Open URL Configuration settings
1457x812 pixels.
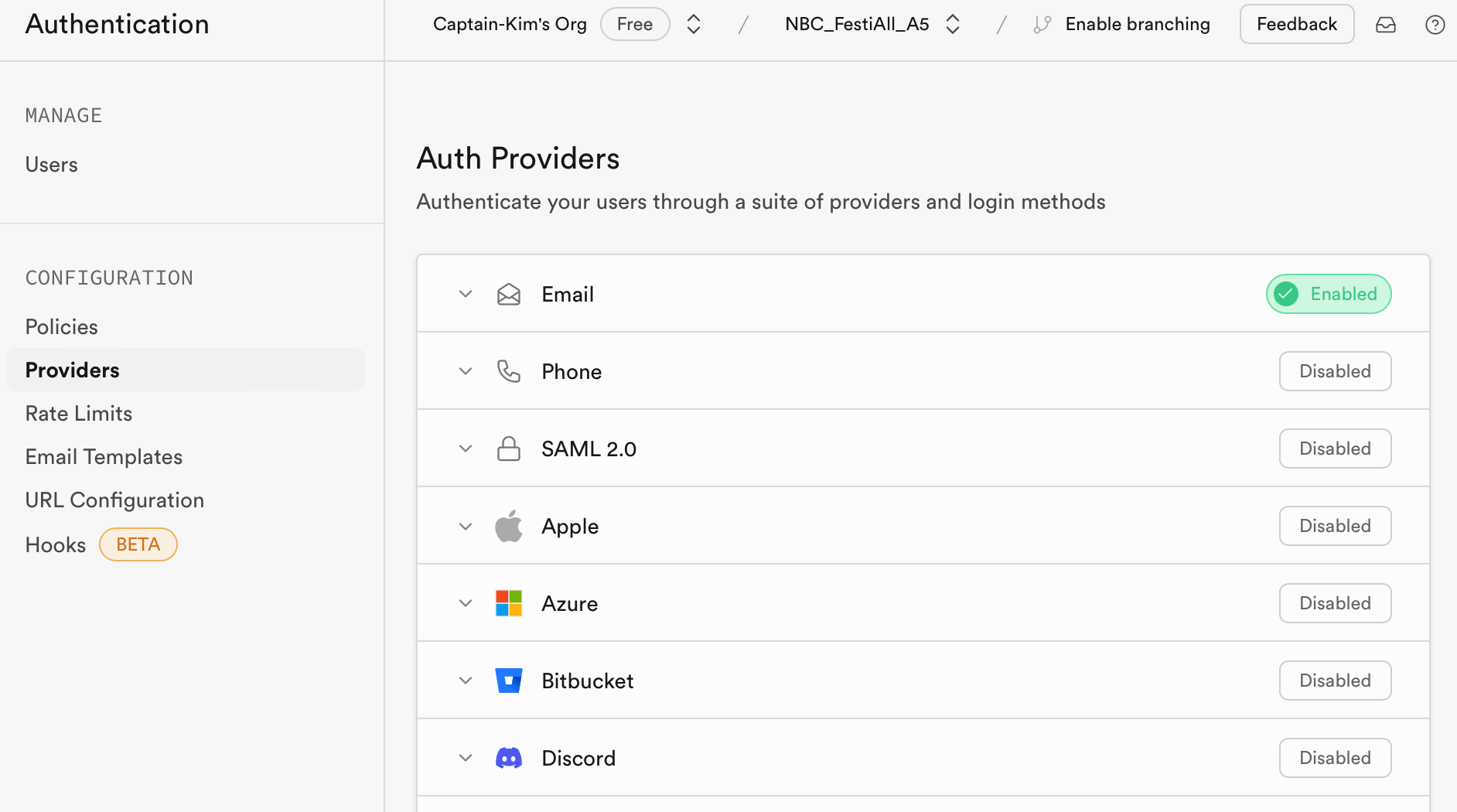(x=115, y=500)
